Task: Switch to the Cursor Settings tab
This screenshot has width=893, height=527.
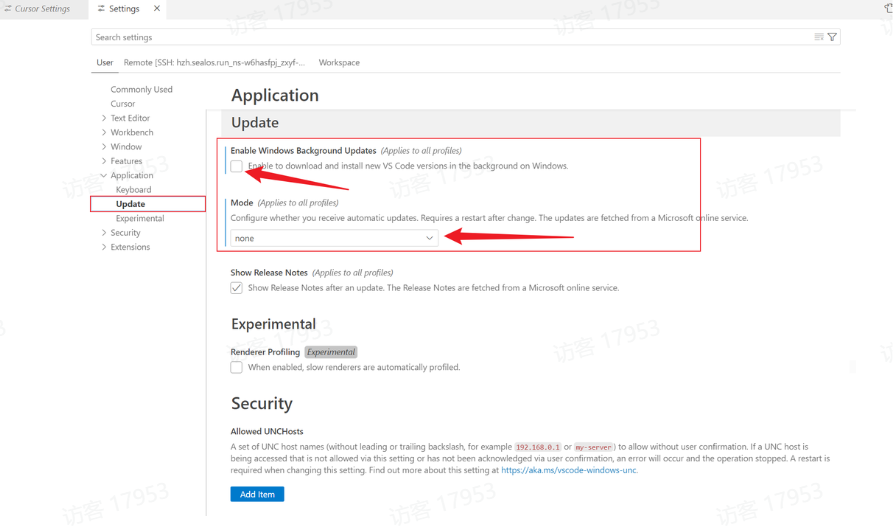Action: [38, 9]
